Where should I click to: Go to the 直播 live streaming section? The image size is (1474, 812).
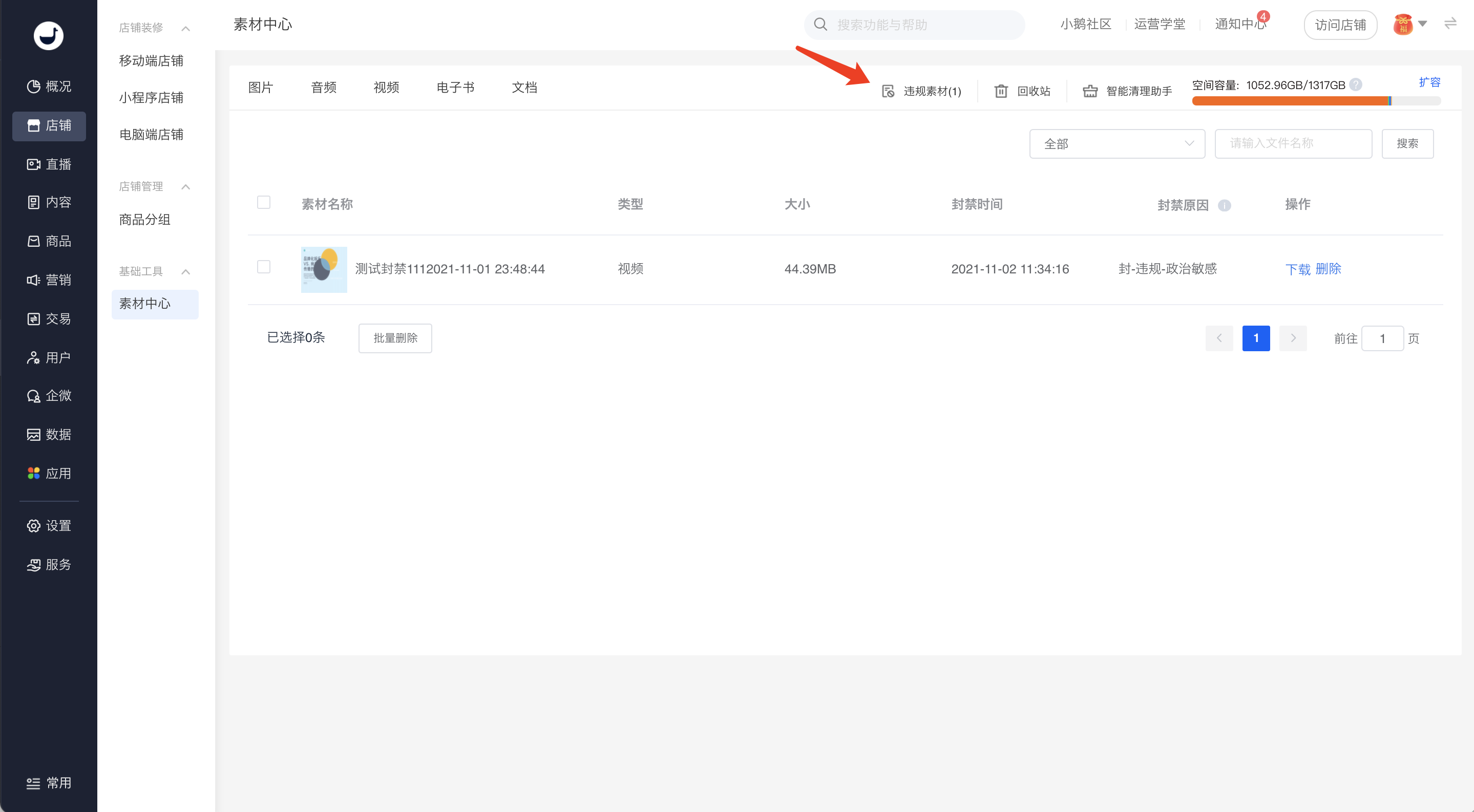[x=49, y=164]
